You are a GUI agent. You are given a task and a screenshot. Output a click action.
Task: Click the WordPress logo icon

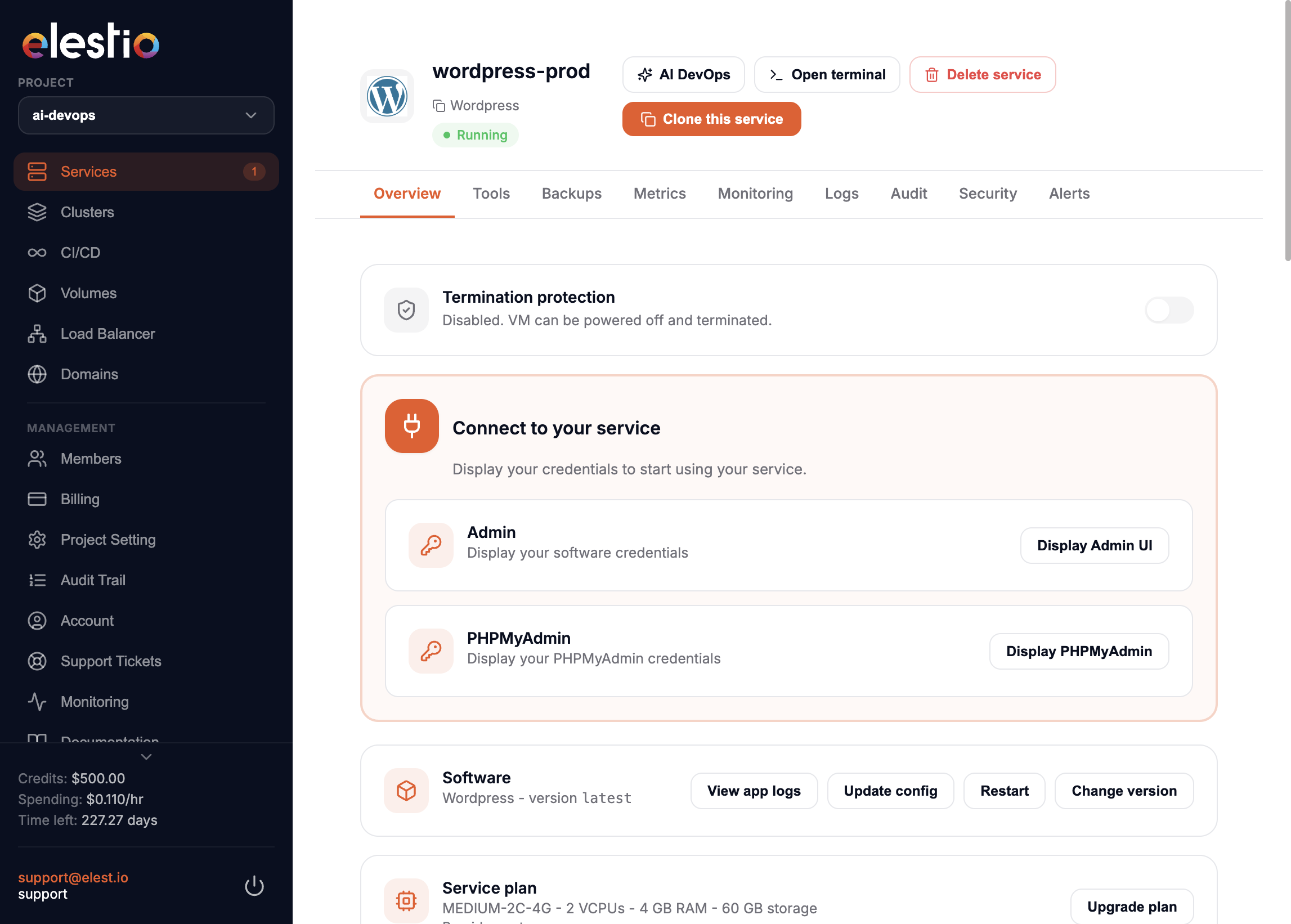[387, 96]
